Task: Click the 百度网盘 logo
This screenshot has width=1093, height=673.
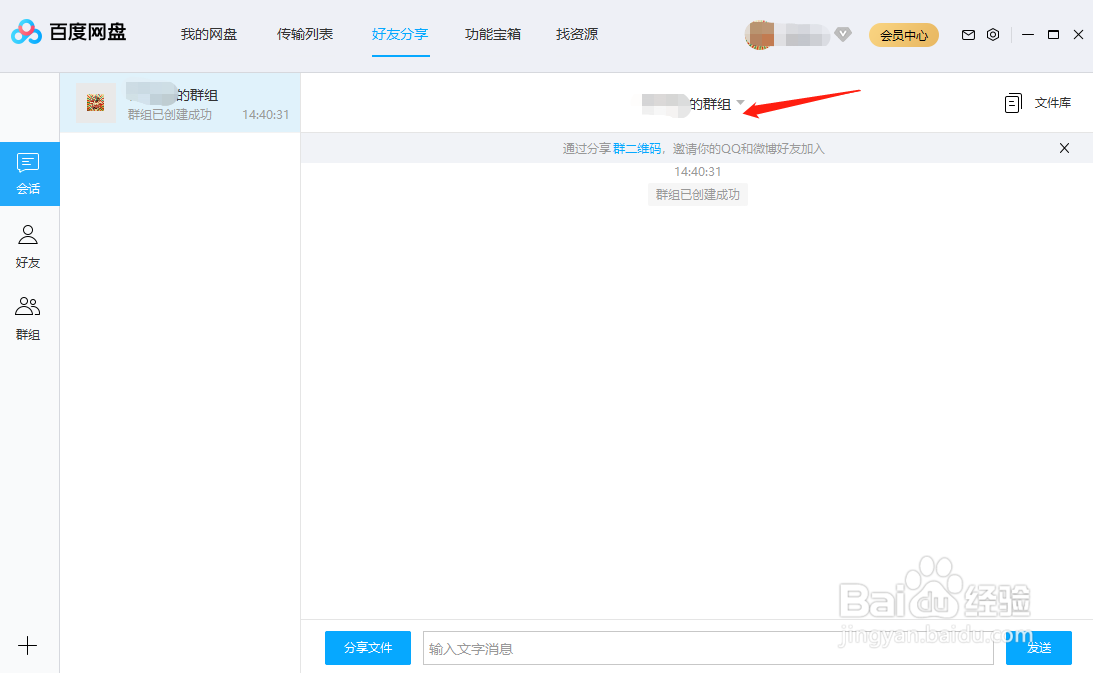Action: pos(68,32)
